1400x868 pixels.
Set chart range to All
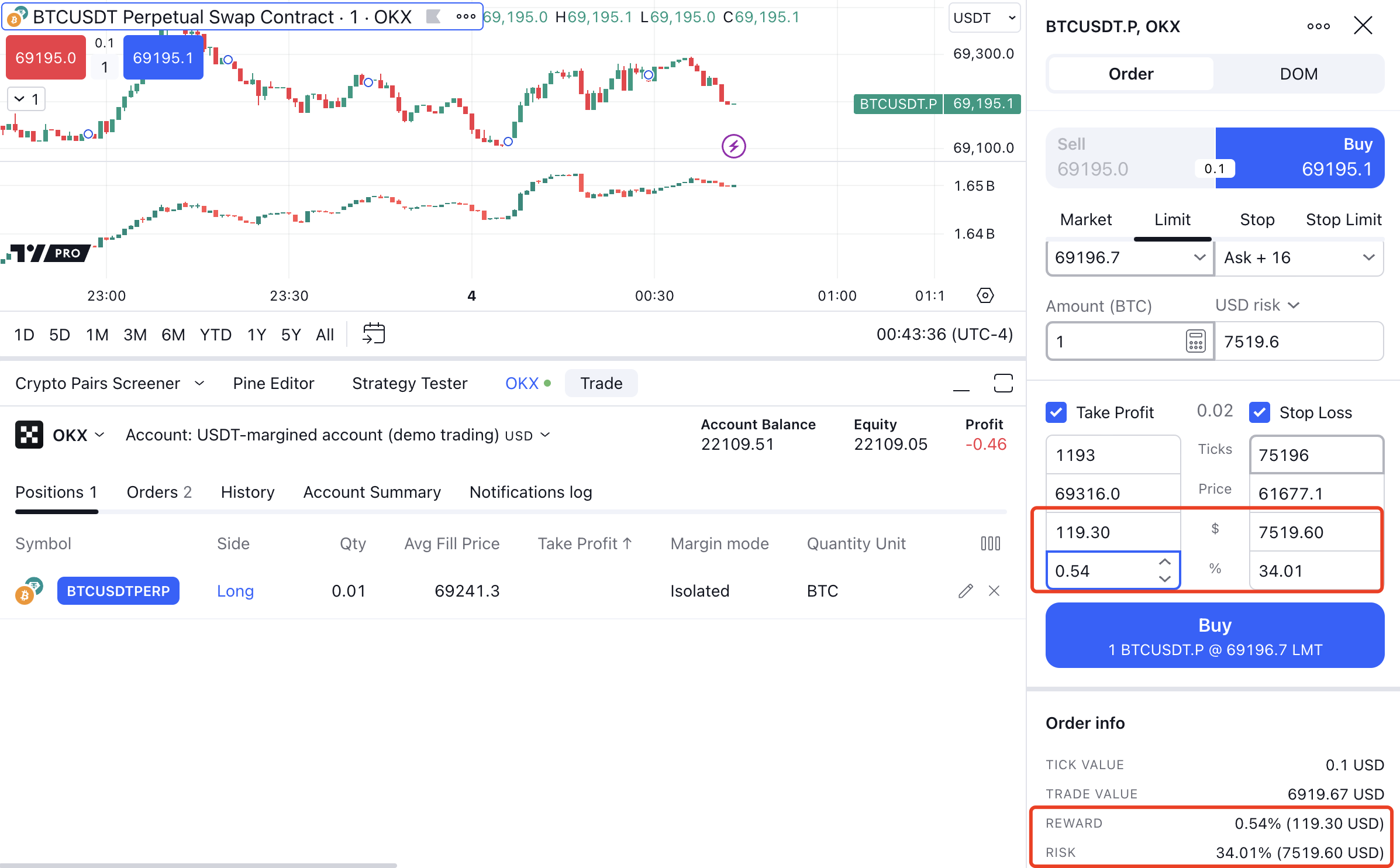pyautogui.click(x=325, y=335)
